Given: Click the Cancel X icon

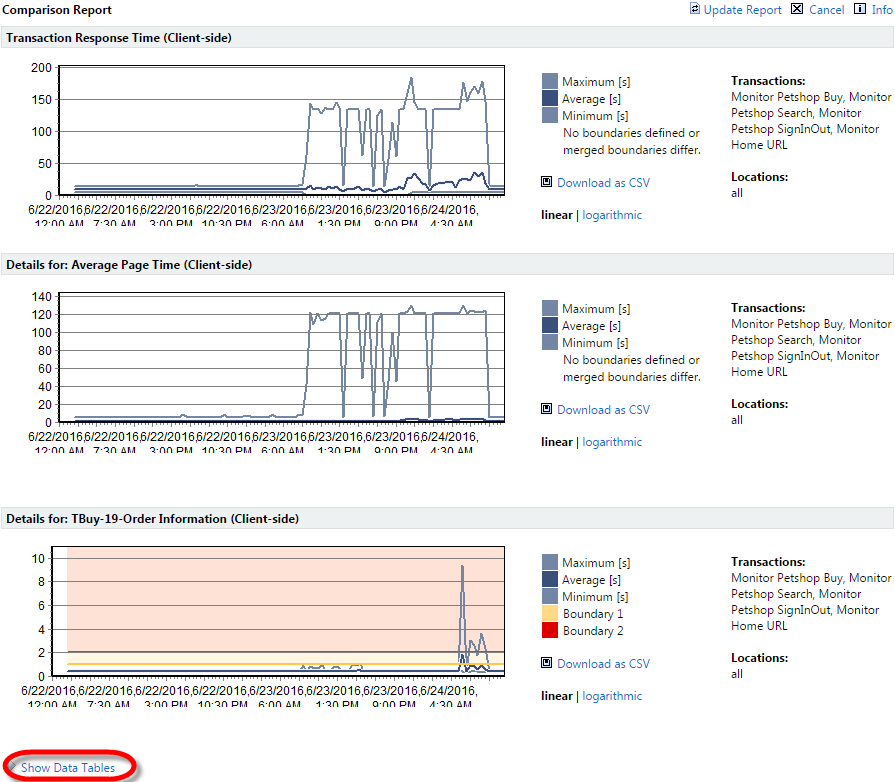Looking at the screenshot, I should tap(797, 9).
